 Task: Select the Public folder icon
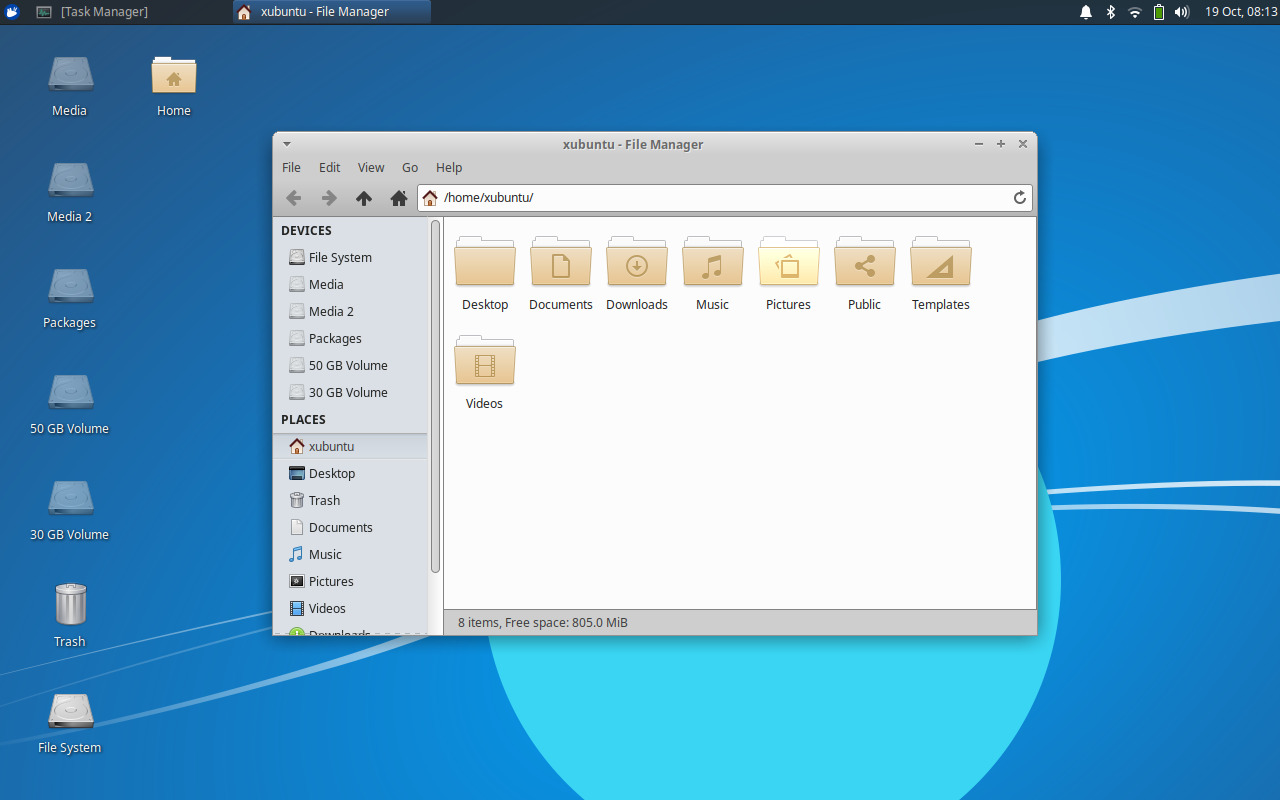865,262
